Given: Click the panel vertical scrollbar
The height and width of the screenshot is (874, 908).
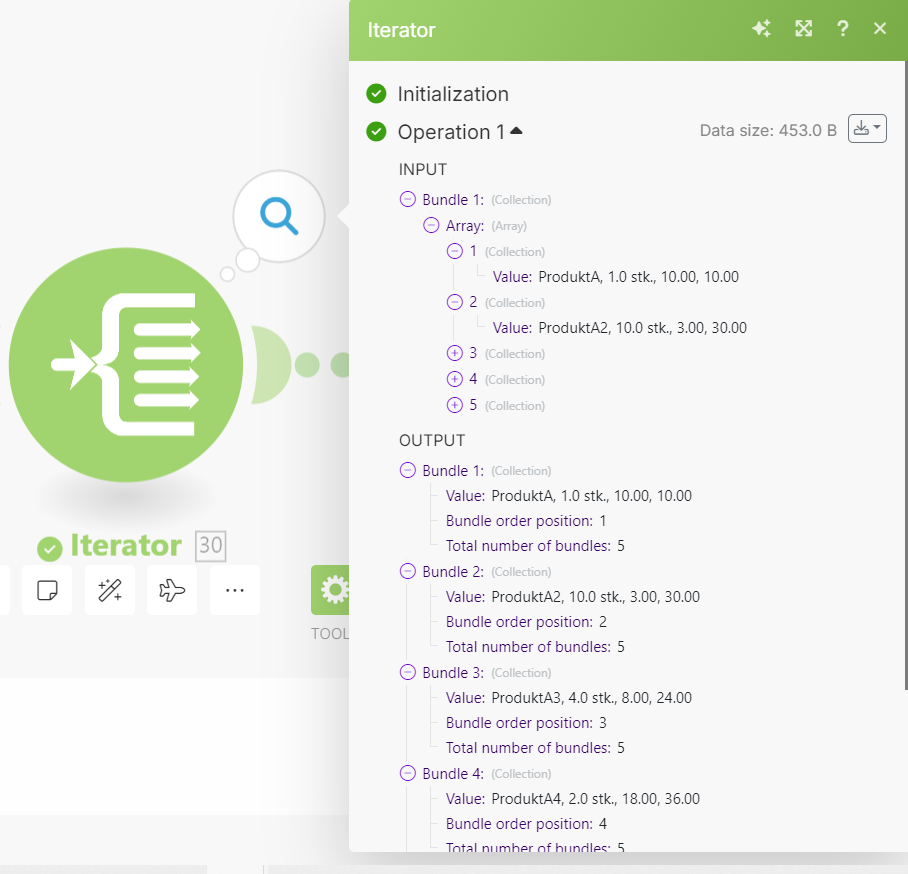Looking at the screenshot, I should tap(906, 375).
